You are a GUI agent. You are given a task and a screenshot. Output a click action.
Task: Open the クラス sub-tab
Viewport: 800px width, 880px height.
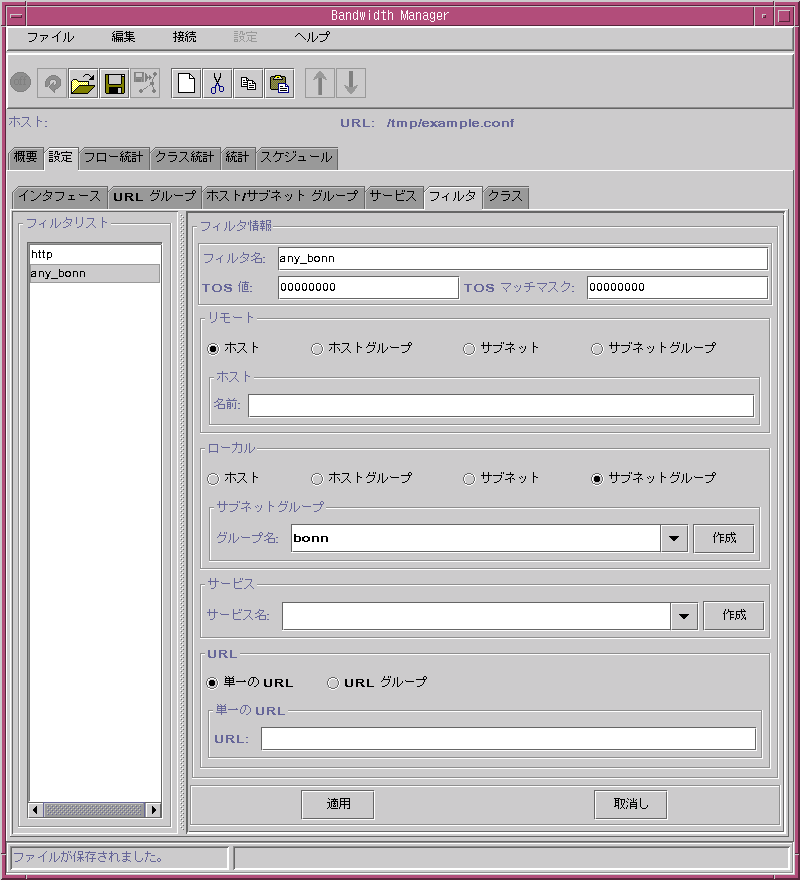[x=505, y=196]
